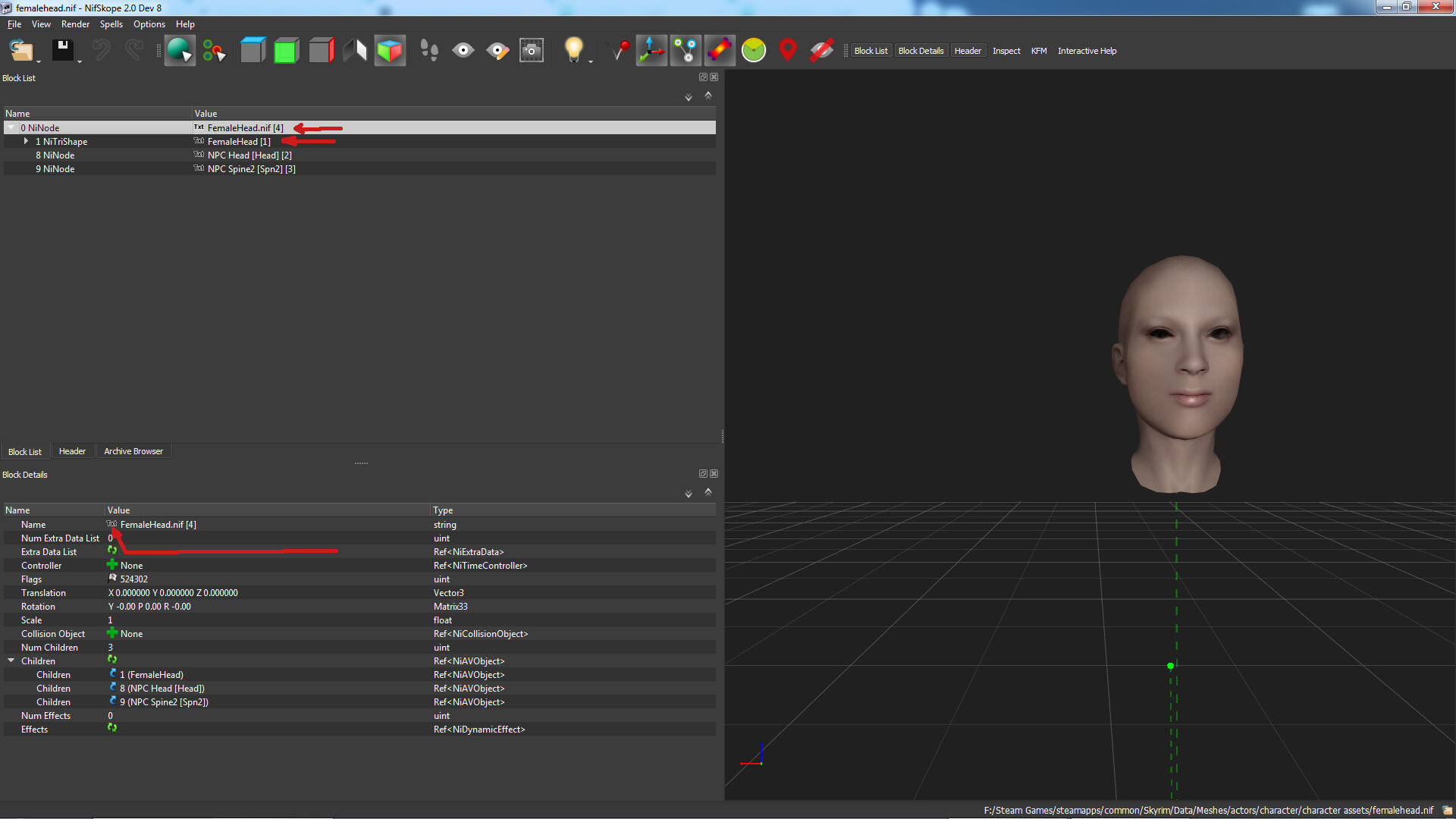1456x819 pixels.
Task: Select the 9 NiNode block row
Action: (359, 169)
